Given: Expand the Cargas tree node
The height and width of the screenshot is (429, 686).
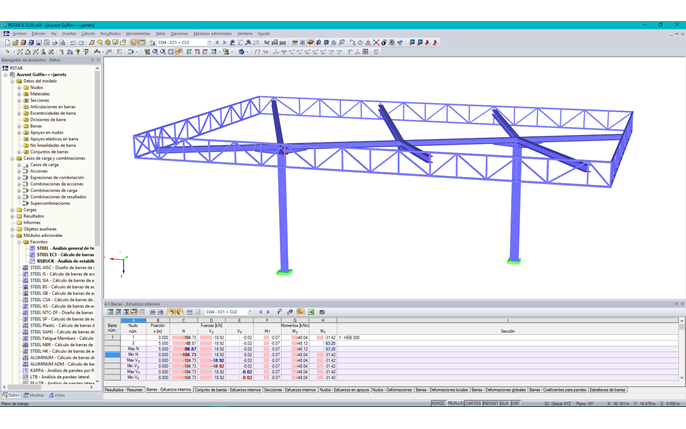Looking at the screenshot, I should (x=12, y=210).
